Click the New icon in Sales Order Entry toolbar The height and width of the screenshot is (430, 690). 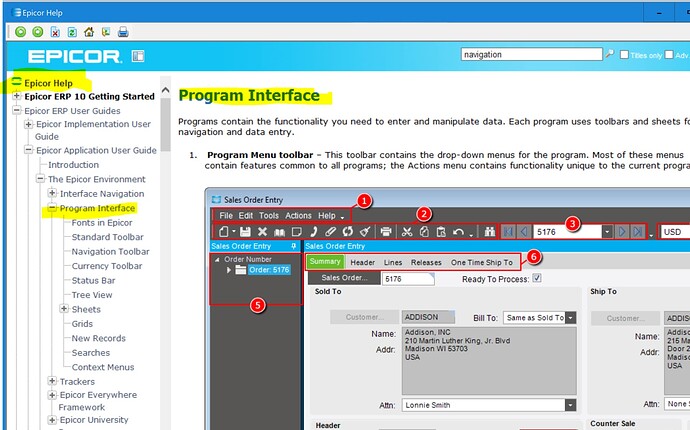224,232
